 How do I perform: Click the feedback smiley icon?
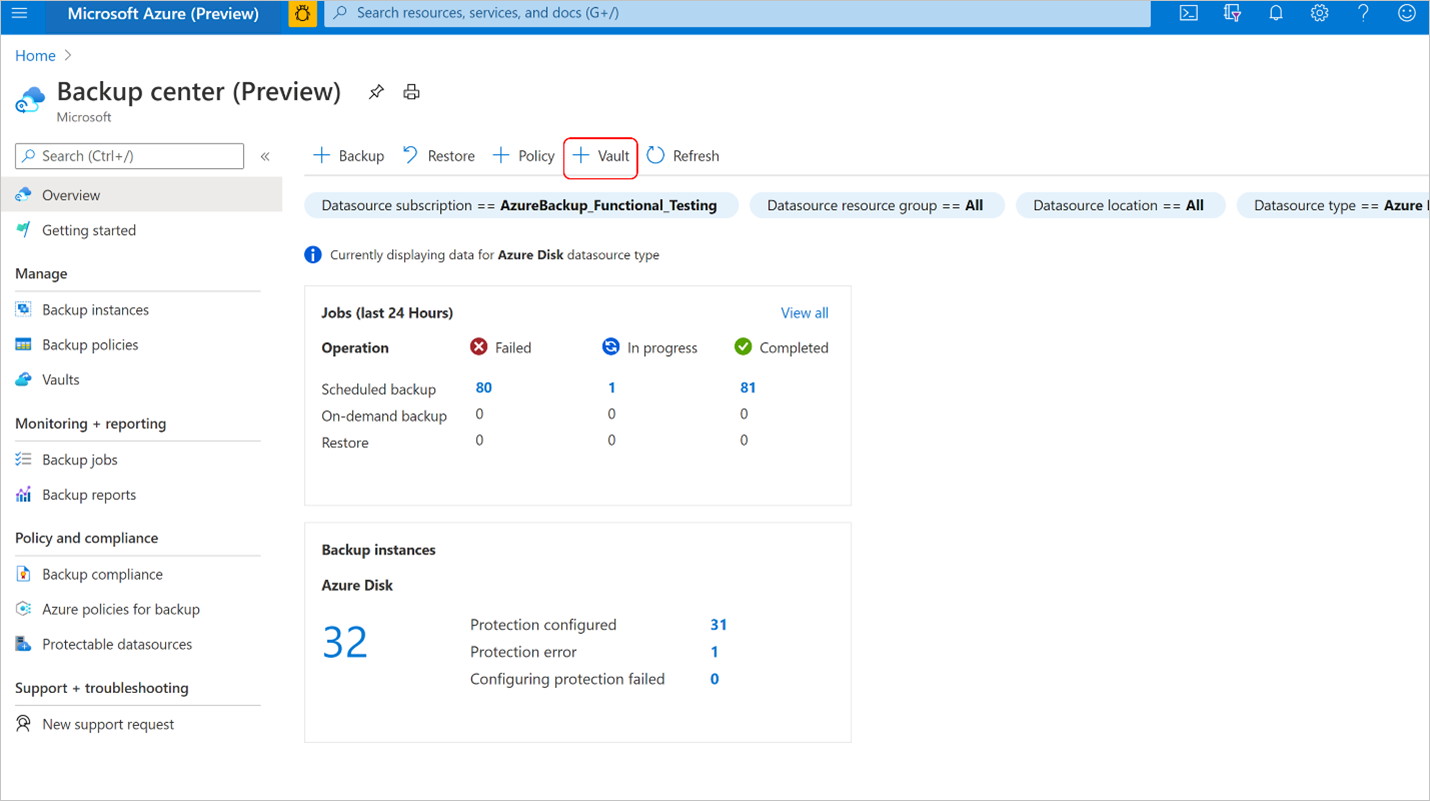coord(1407,14)
